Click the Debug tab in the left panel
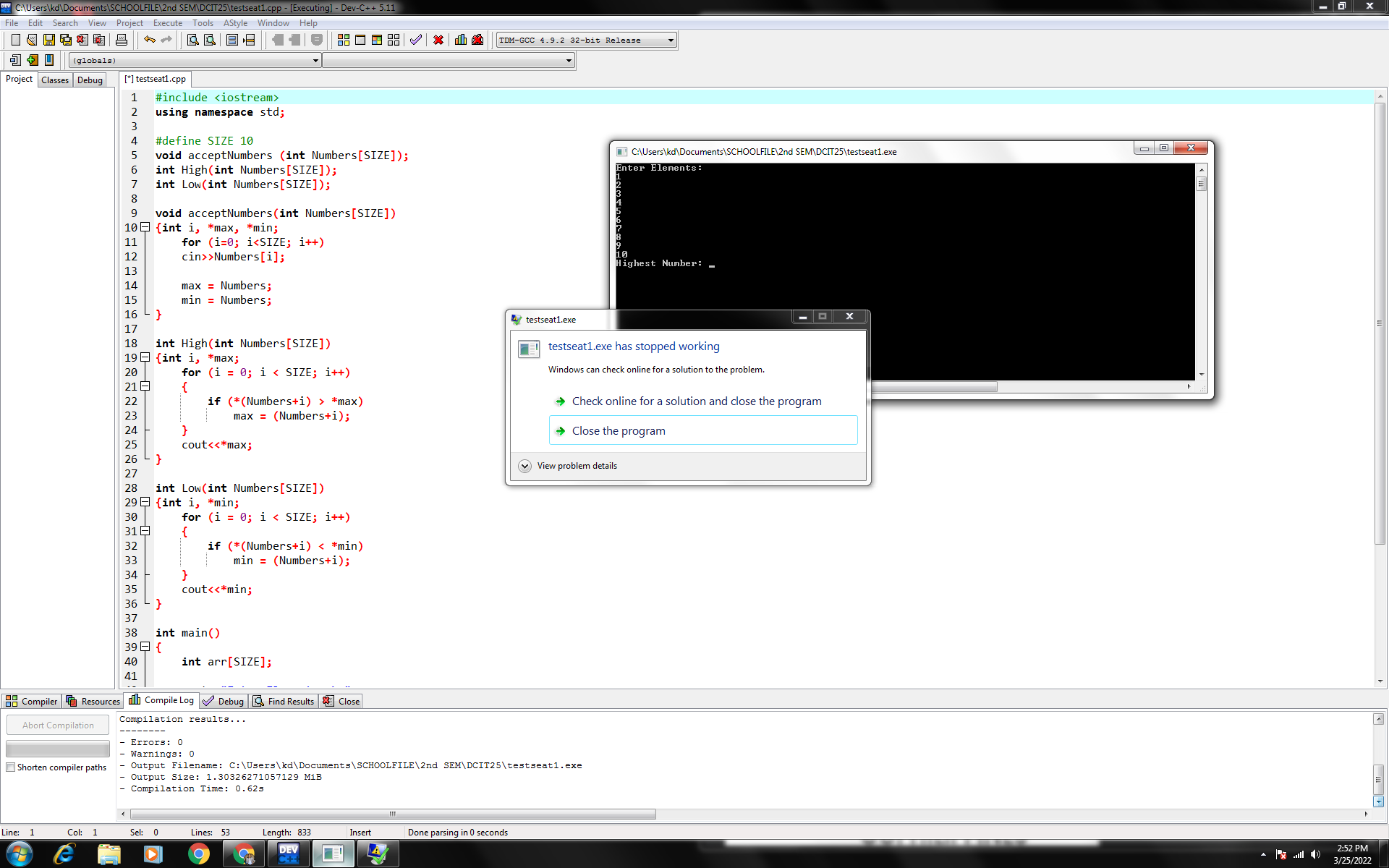This screenshot has width=1389, height=868. (90, 80)
